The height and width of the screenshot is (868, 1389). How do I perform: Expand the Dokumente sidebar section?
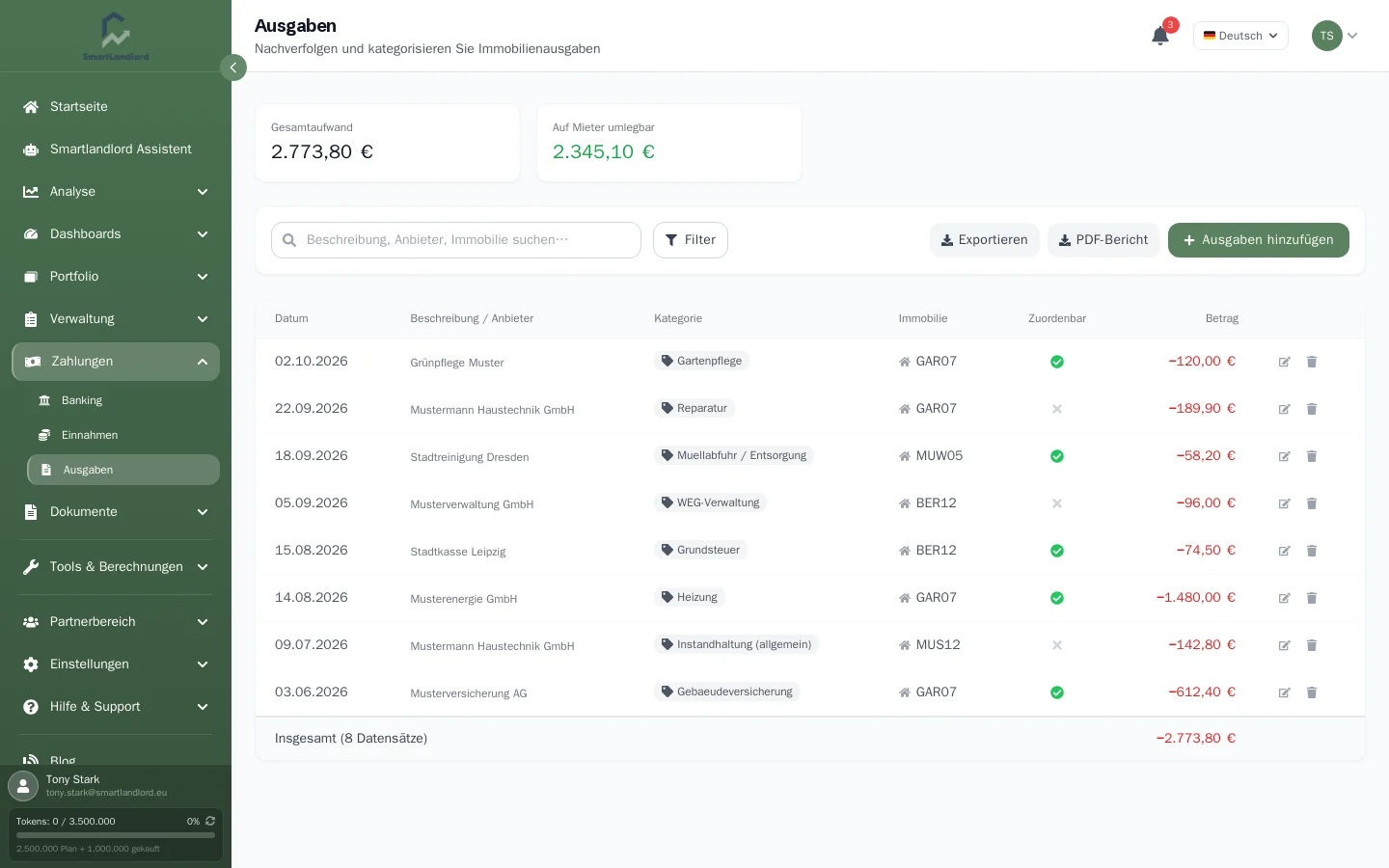click(116, 512)
